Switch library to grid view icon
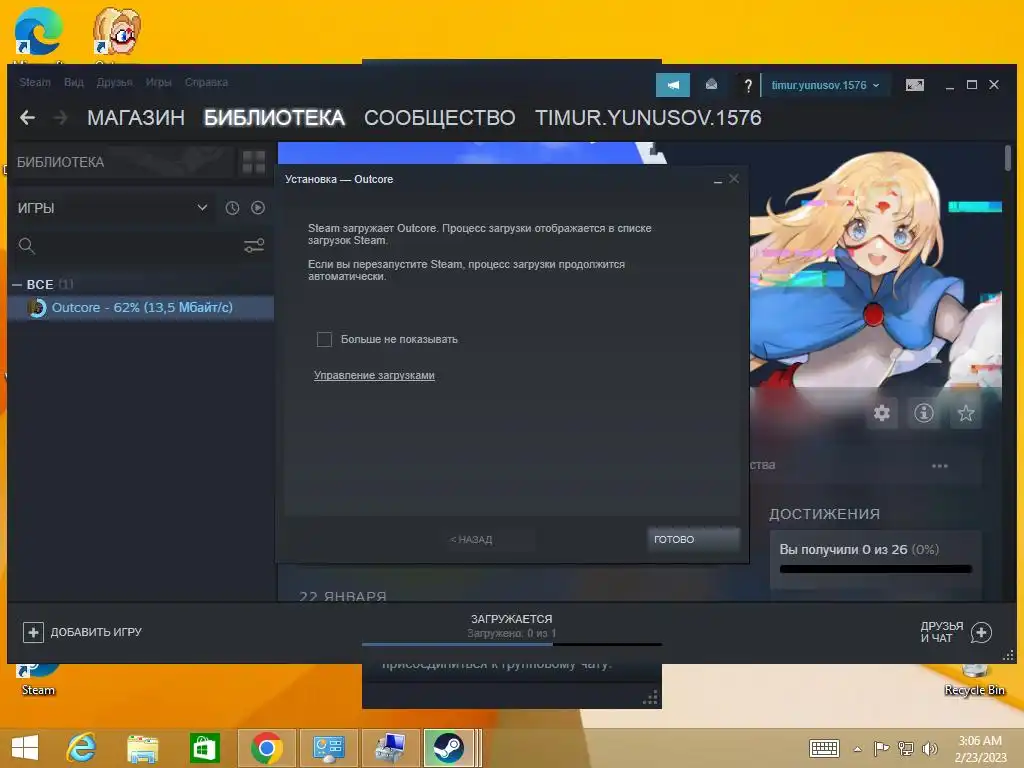1024x768 pixels. point(253,162)
